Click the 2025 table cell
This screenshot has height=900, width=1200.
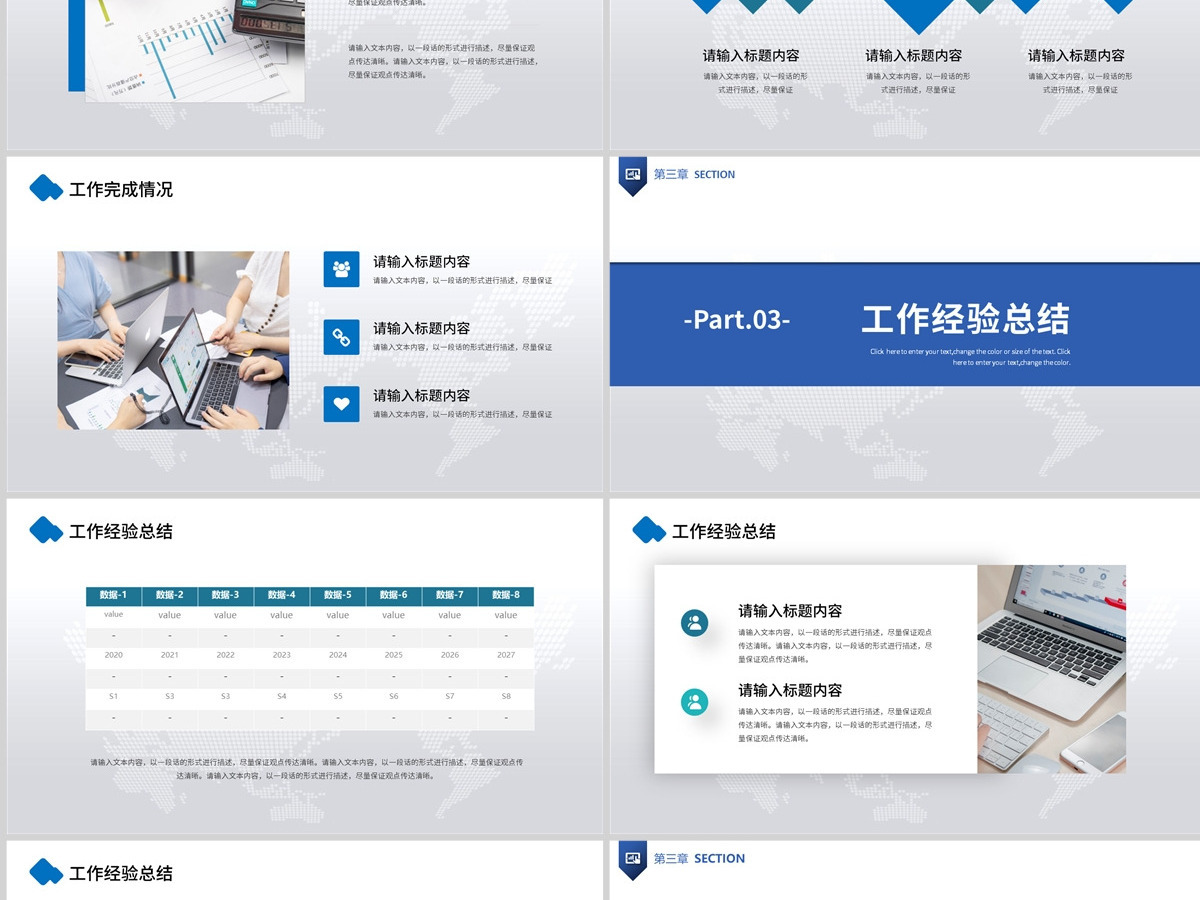point(394,655)
